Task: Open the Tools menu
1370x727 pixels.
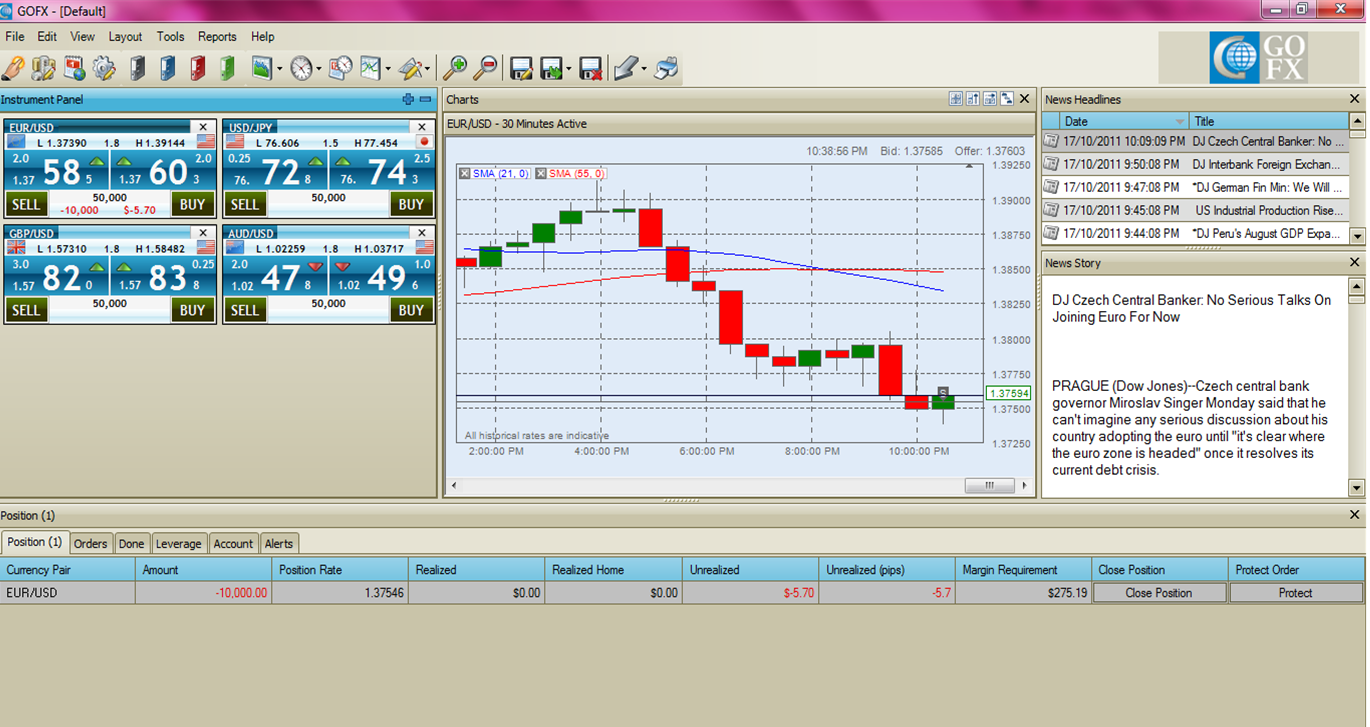Action: coord(170,36)
